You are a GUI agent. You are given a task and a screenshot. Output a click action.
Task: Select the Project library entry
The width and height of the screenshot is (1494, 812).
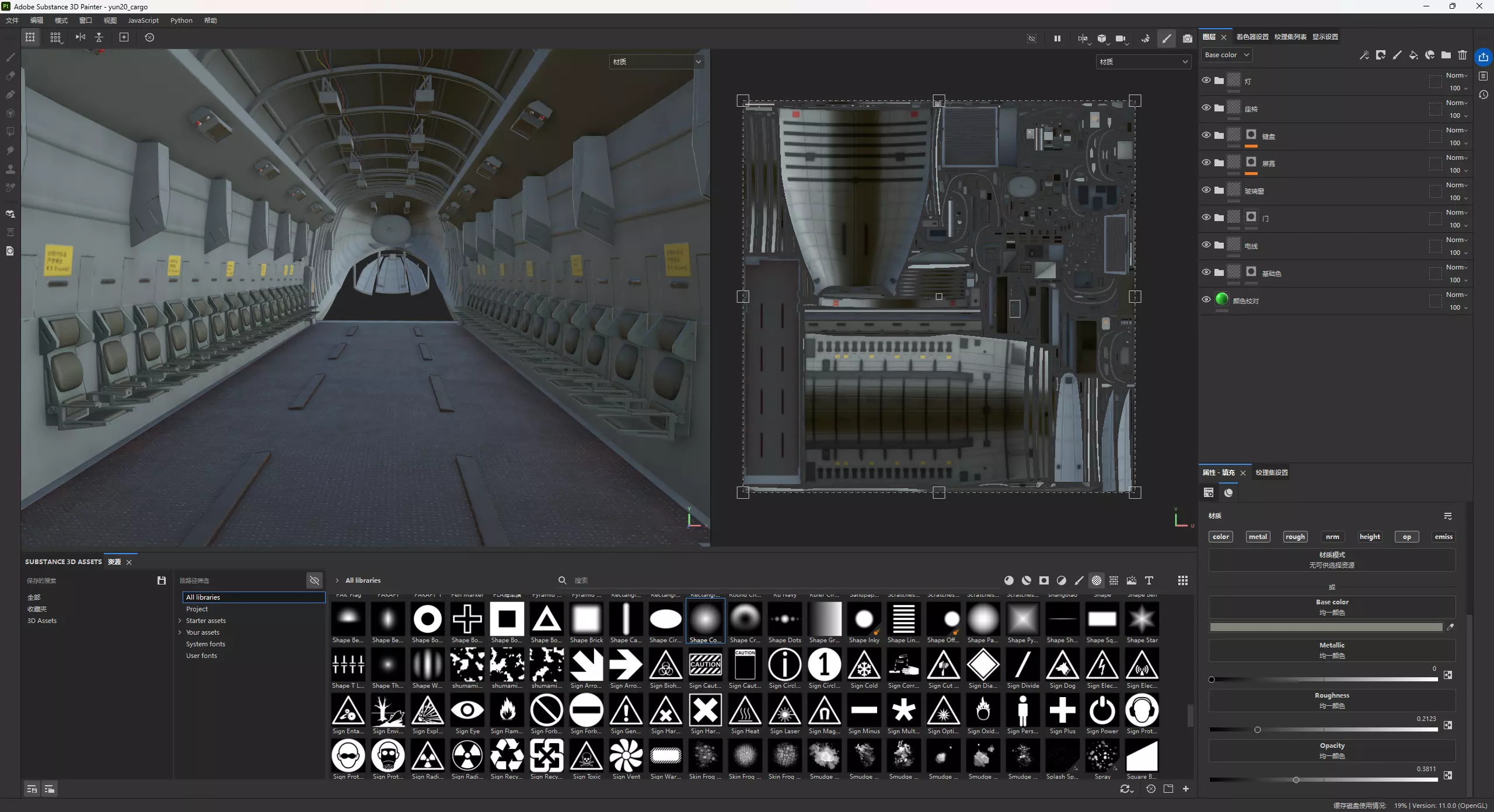click(x=197, y=609)
